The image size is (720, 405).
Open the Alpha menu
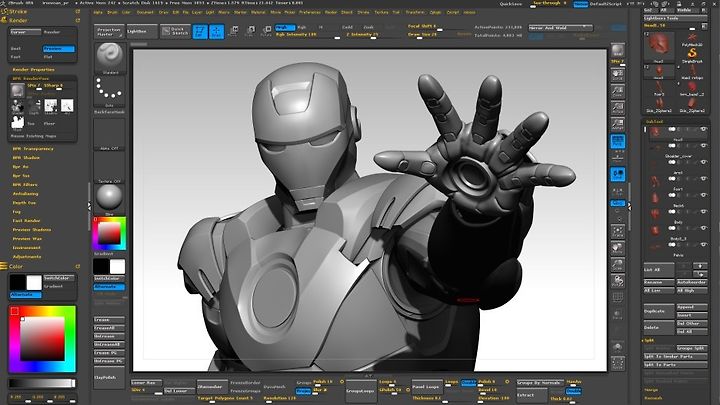(x=98, y=12)
